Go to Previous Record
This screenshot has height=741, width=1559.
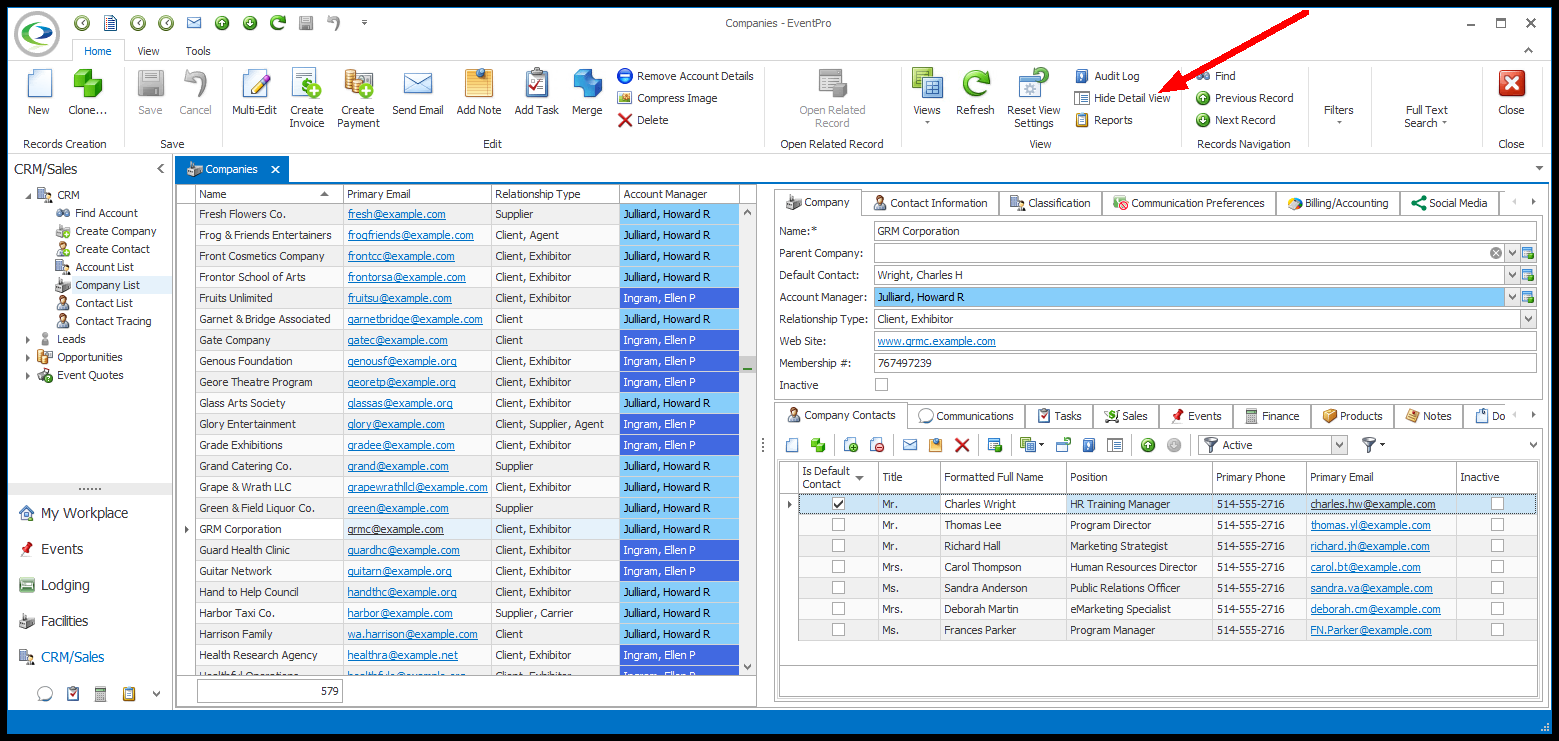pyautogui.click(x=1244, y=98)
